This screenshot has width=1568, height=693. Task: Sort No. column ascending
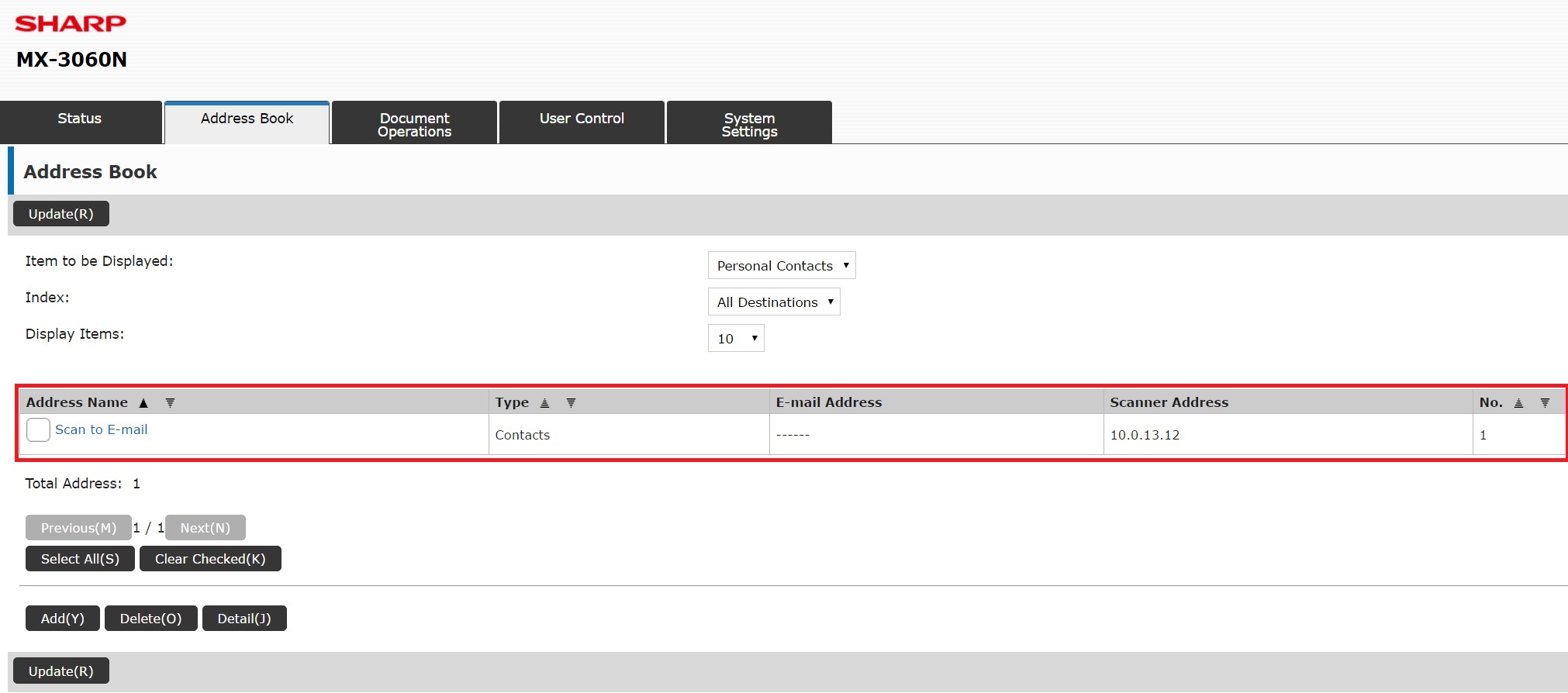(1518, 403)
